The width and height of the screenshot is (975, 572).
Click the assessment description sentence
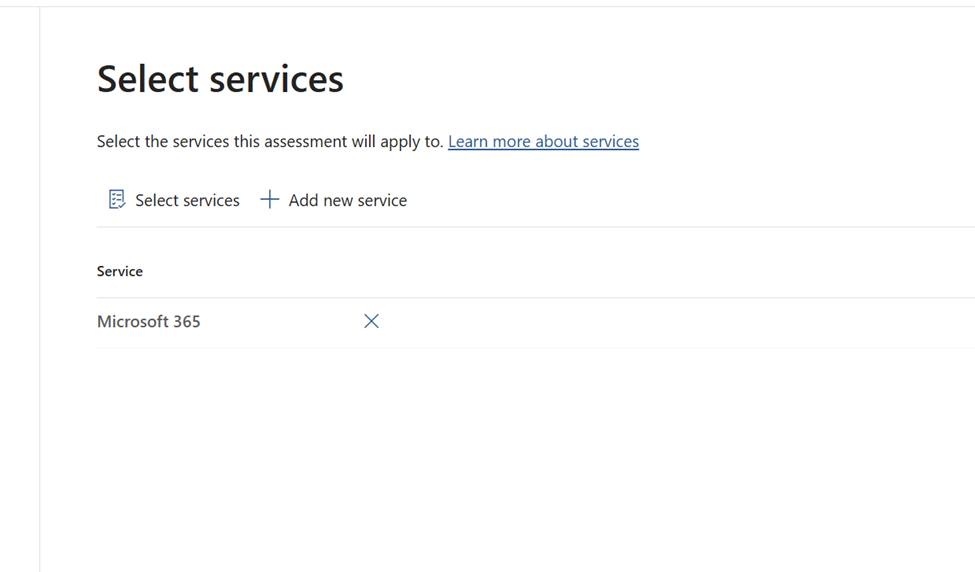(269, 141)
